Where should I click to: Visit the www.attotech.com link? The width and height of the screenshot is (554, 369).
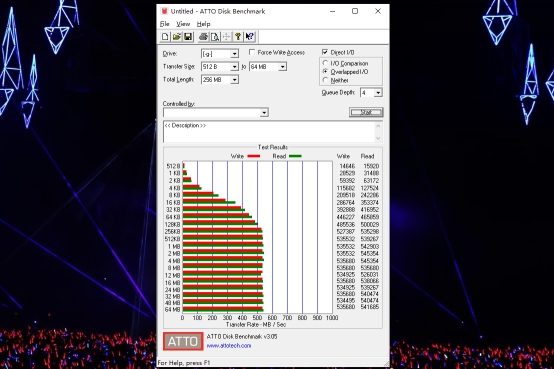click(x=229, y=346)
